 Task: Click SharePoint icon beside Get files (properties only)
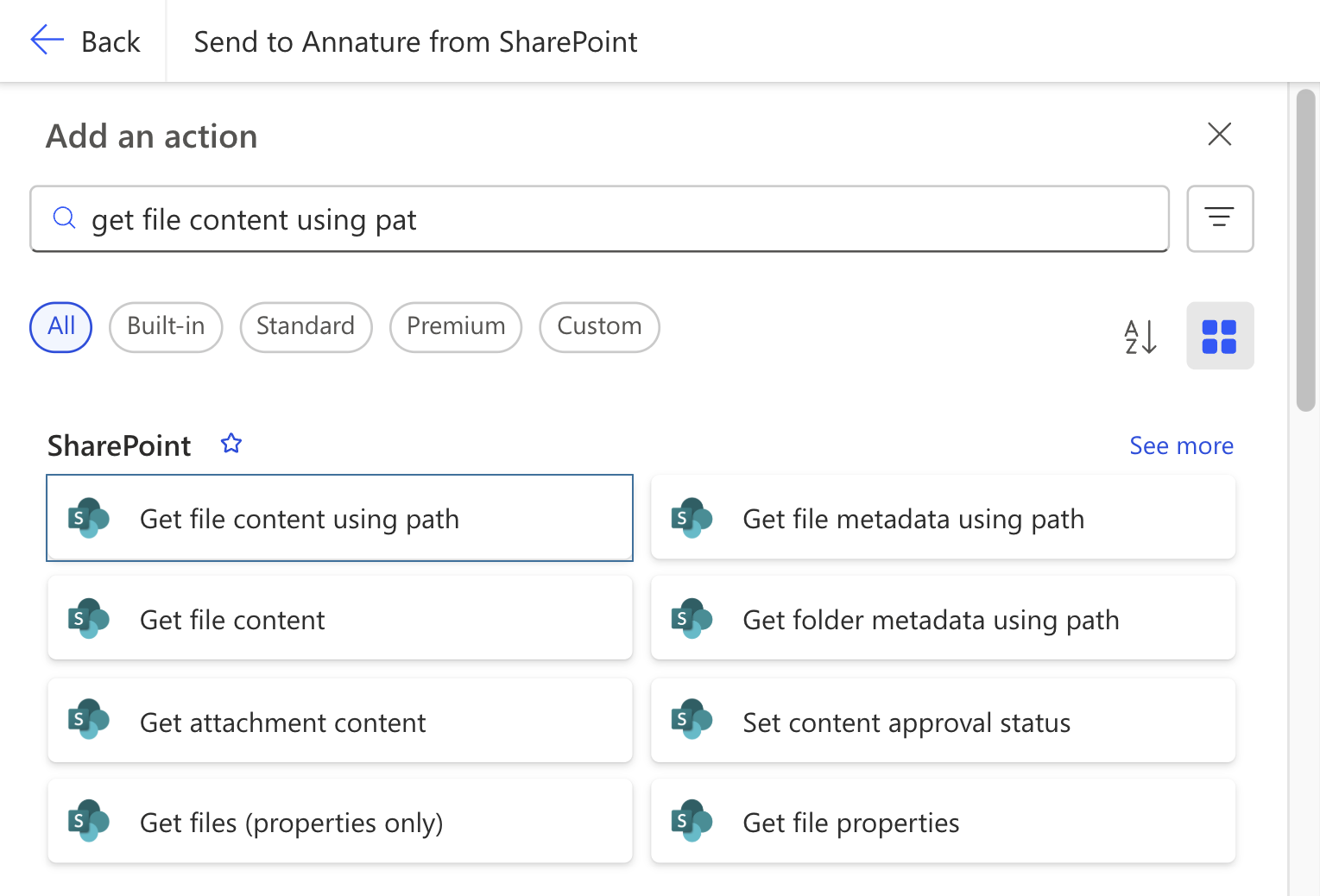pyautogui.click(x=89, y=821)
